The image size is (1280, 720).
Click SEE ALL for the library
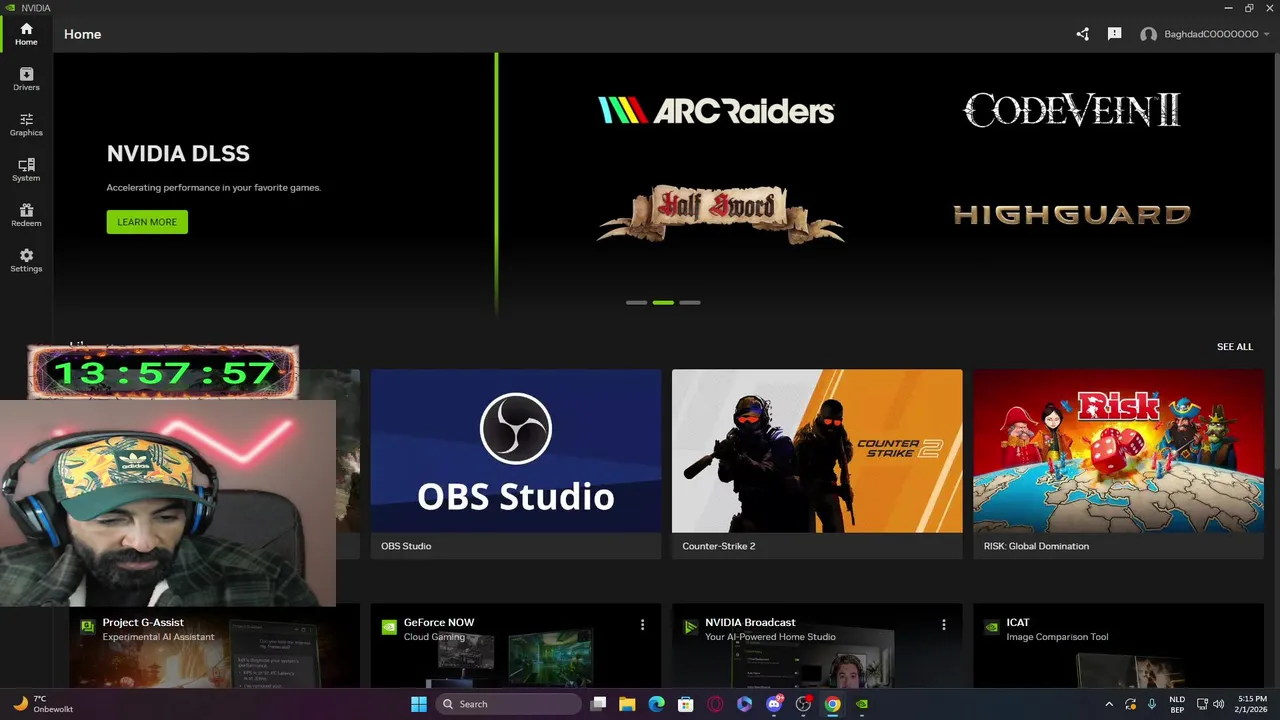[1234, 347]
